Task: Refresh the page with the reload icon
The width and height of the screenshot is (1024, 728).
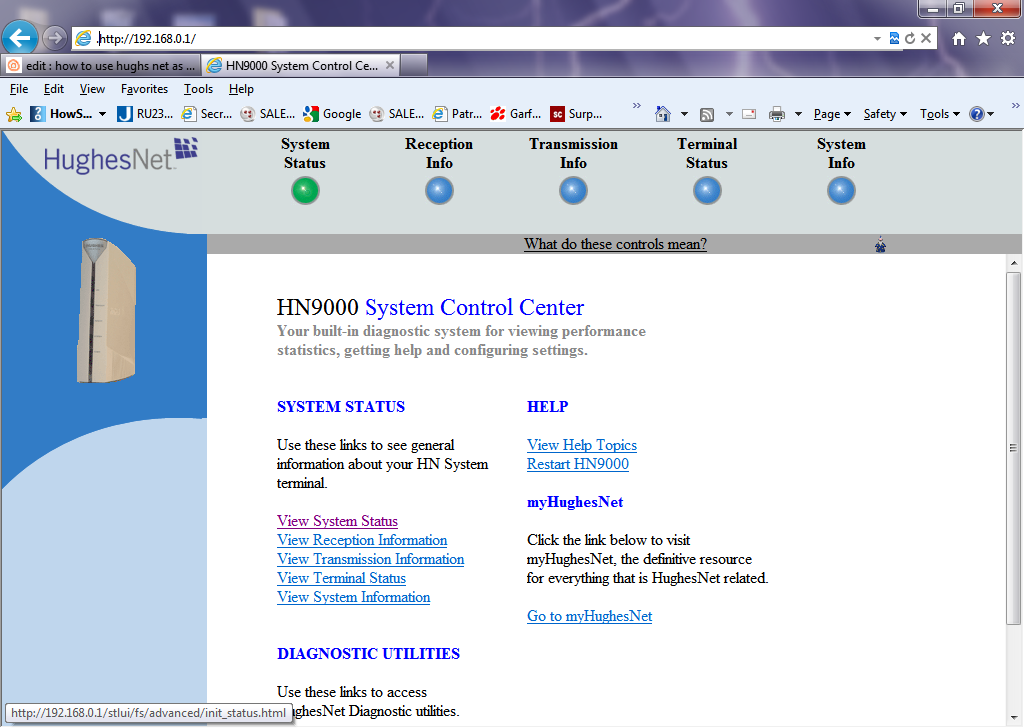Action: click(x=910, y=38)
